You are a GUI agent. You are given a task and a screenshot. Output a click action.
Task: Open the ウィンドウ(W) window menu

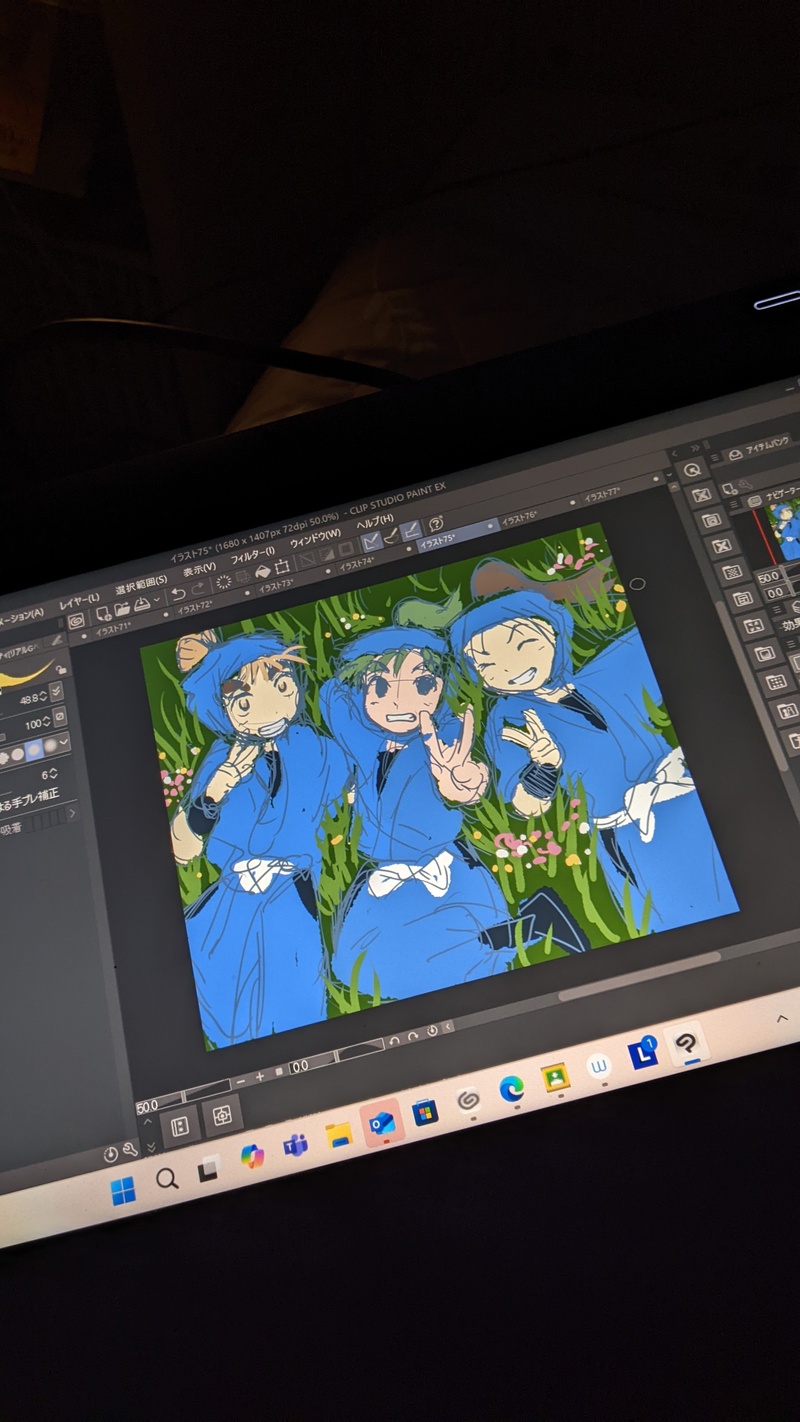point(314,538)
